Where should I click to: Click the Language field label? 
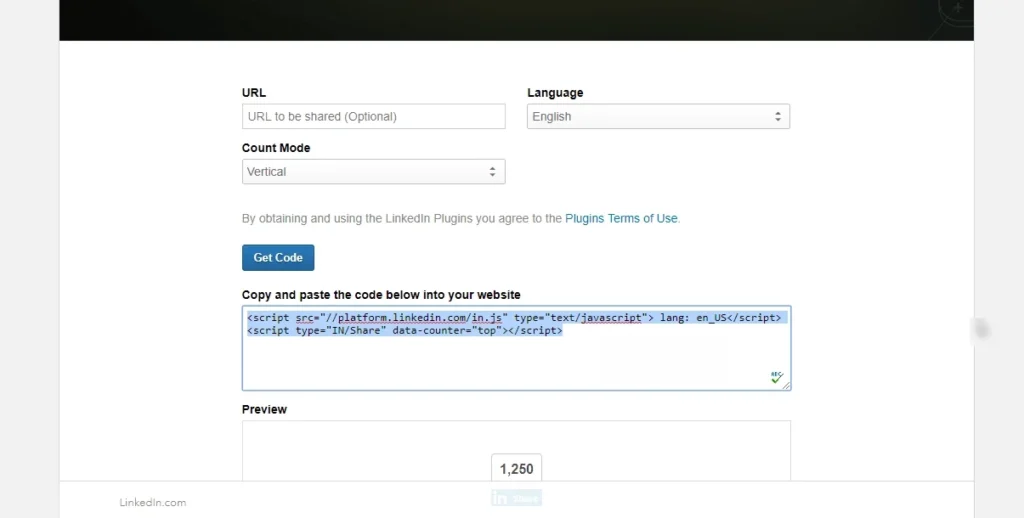[555, 93]
